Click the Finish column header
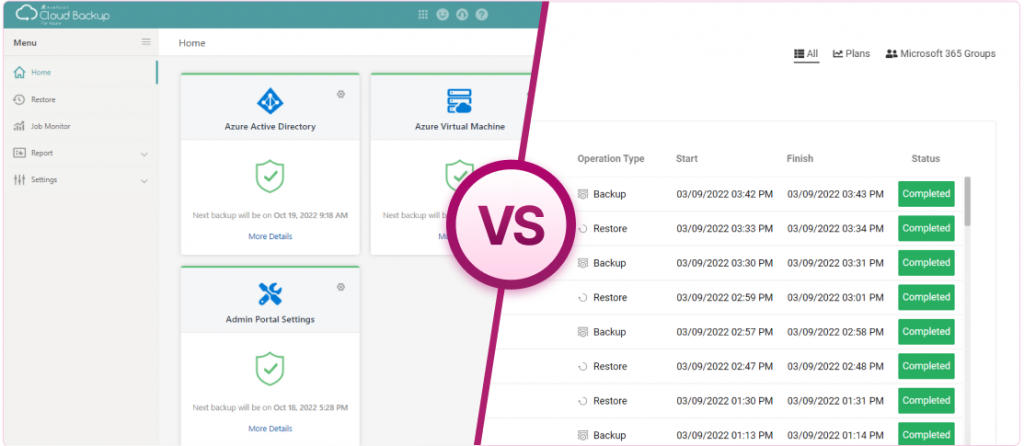 point(800,159)
